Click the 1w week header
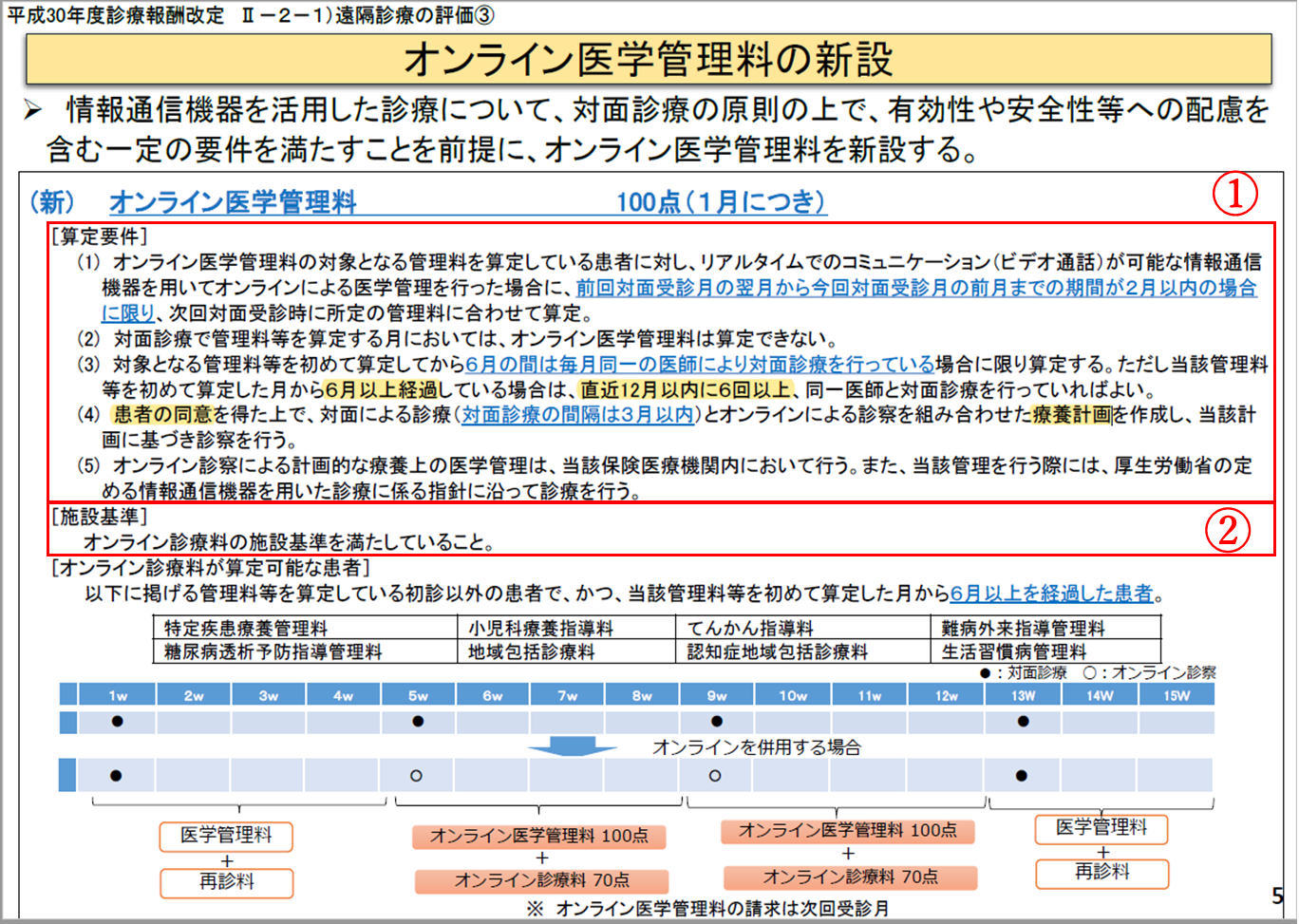Viewport: 1299px width, 924px height. [117, 695]
